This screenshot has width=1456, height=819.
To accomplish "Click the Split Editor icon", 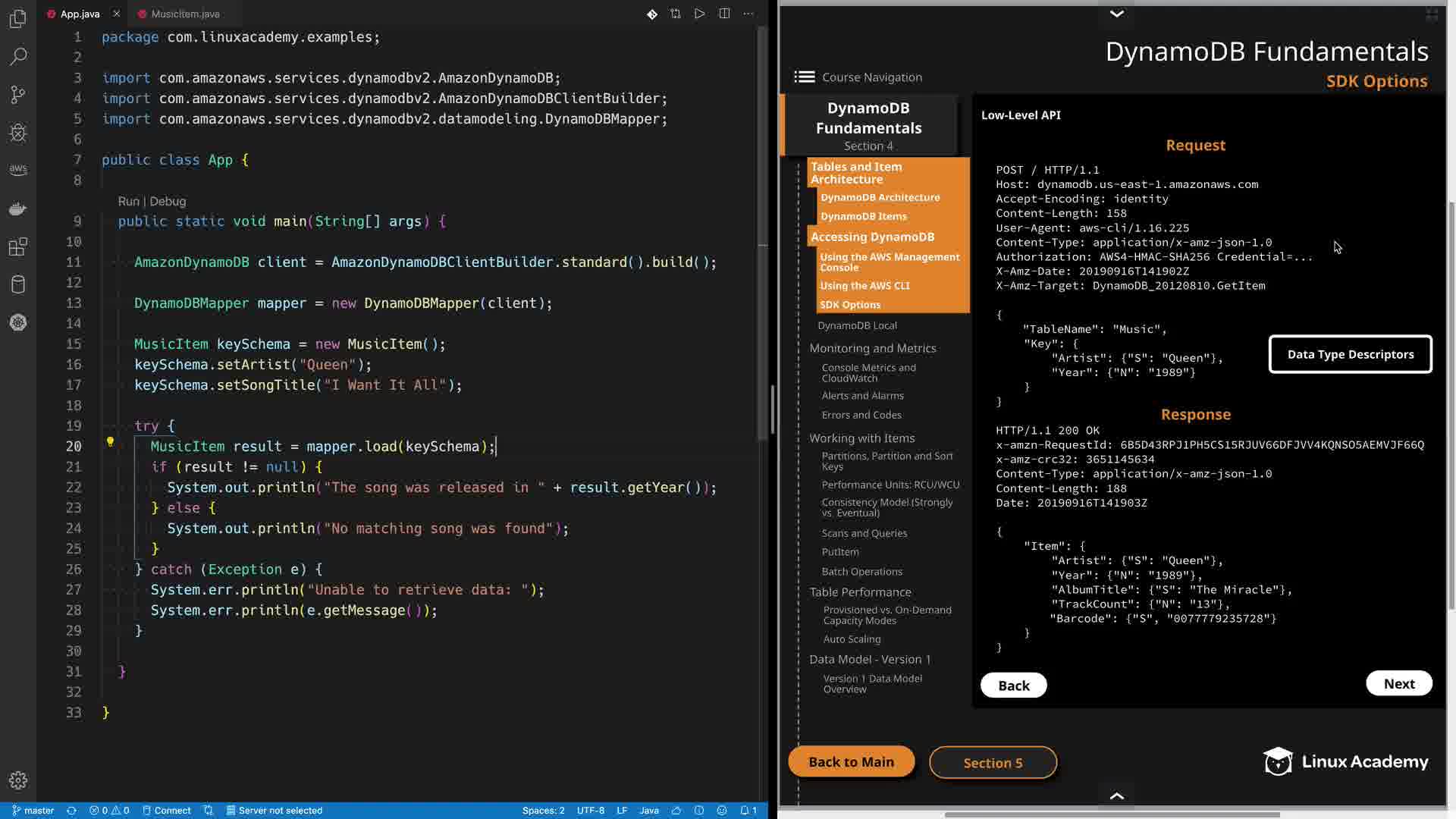I will [724, 14].
